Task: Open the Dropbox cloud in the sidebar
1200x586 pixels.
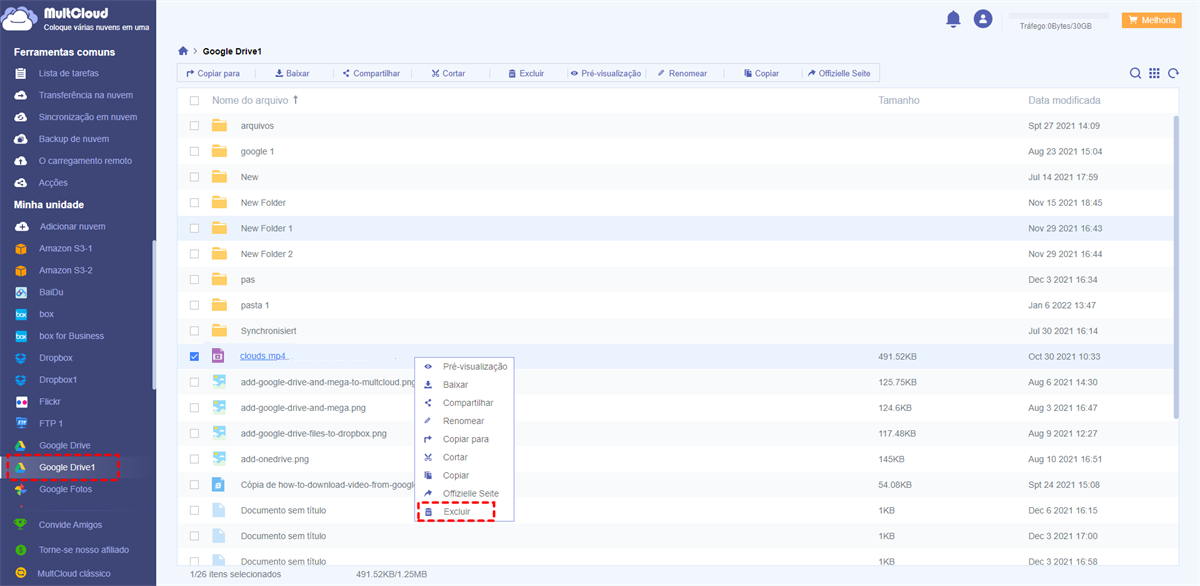Action: (x=56, y=358)
